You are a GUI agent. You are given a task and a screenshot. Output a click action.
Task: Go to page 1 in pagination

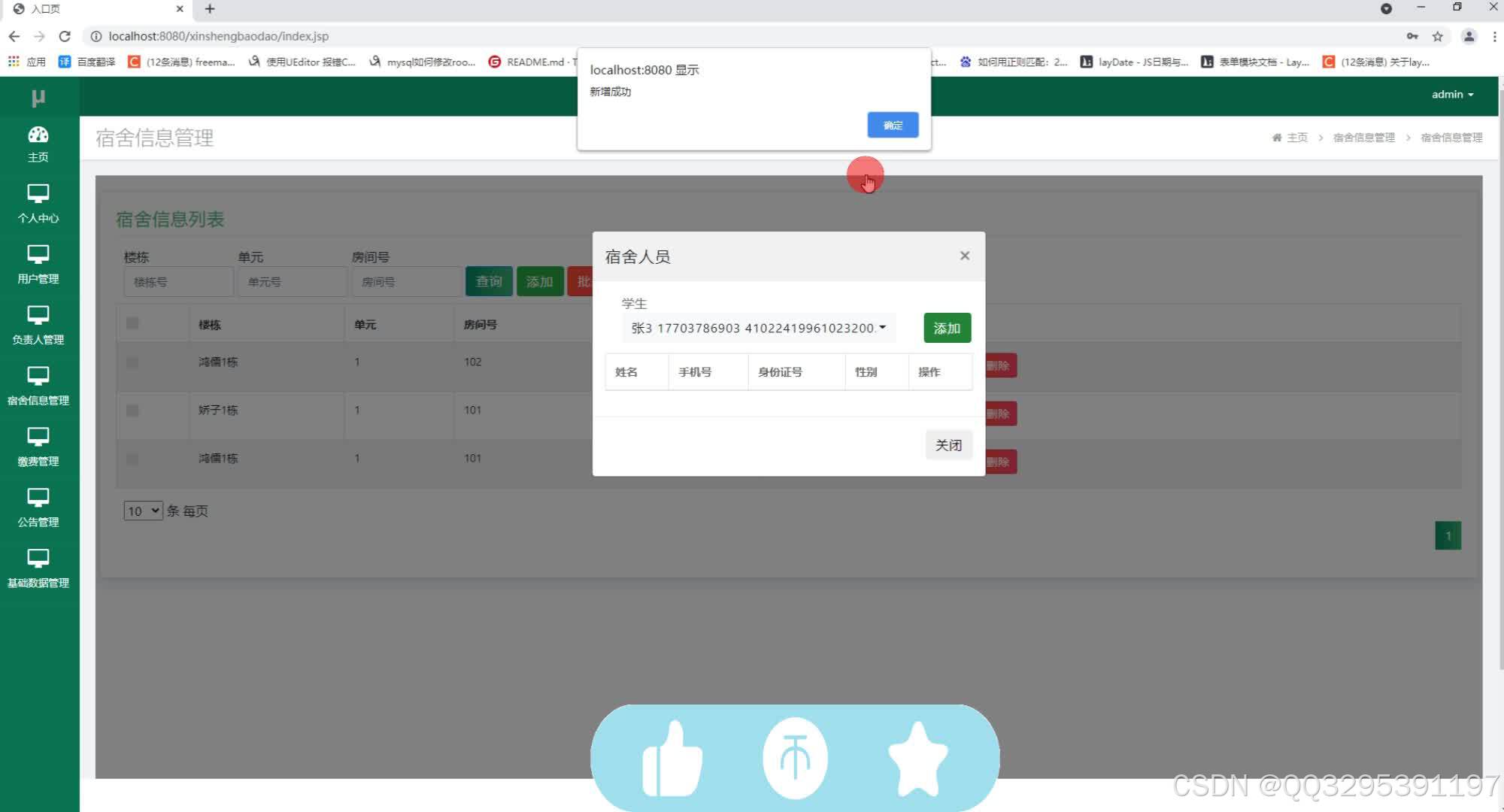pos(1448,535)
